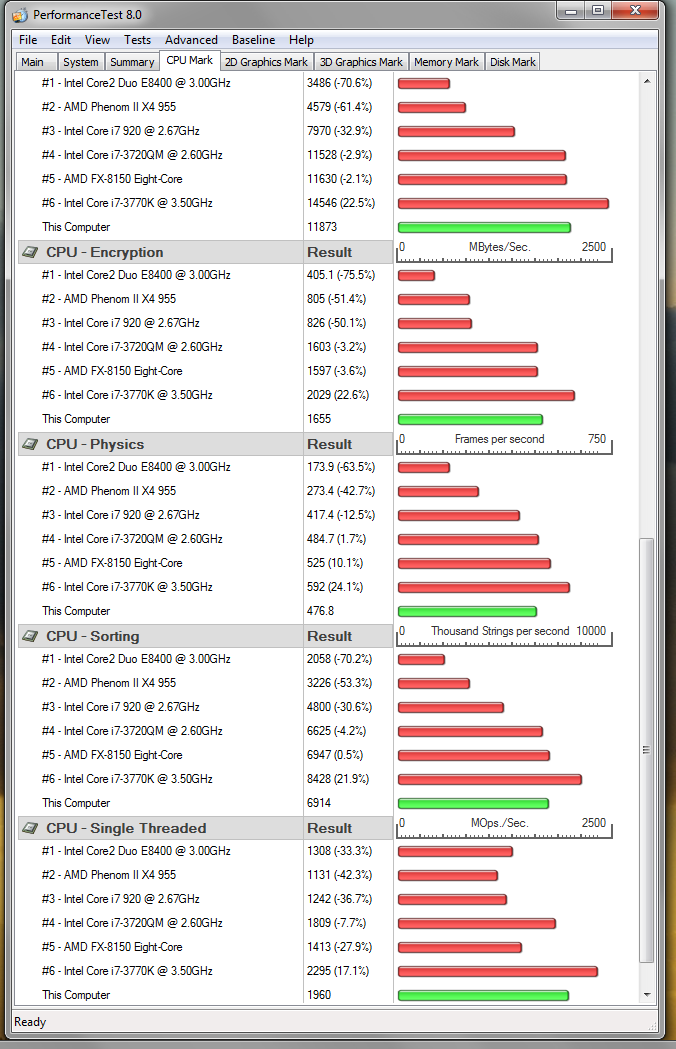The width and height of the screenshot is (676, 1049).
Task: Click the scrollbar up arrow
Action: 647,81
